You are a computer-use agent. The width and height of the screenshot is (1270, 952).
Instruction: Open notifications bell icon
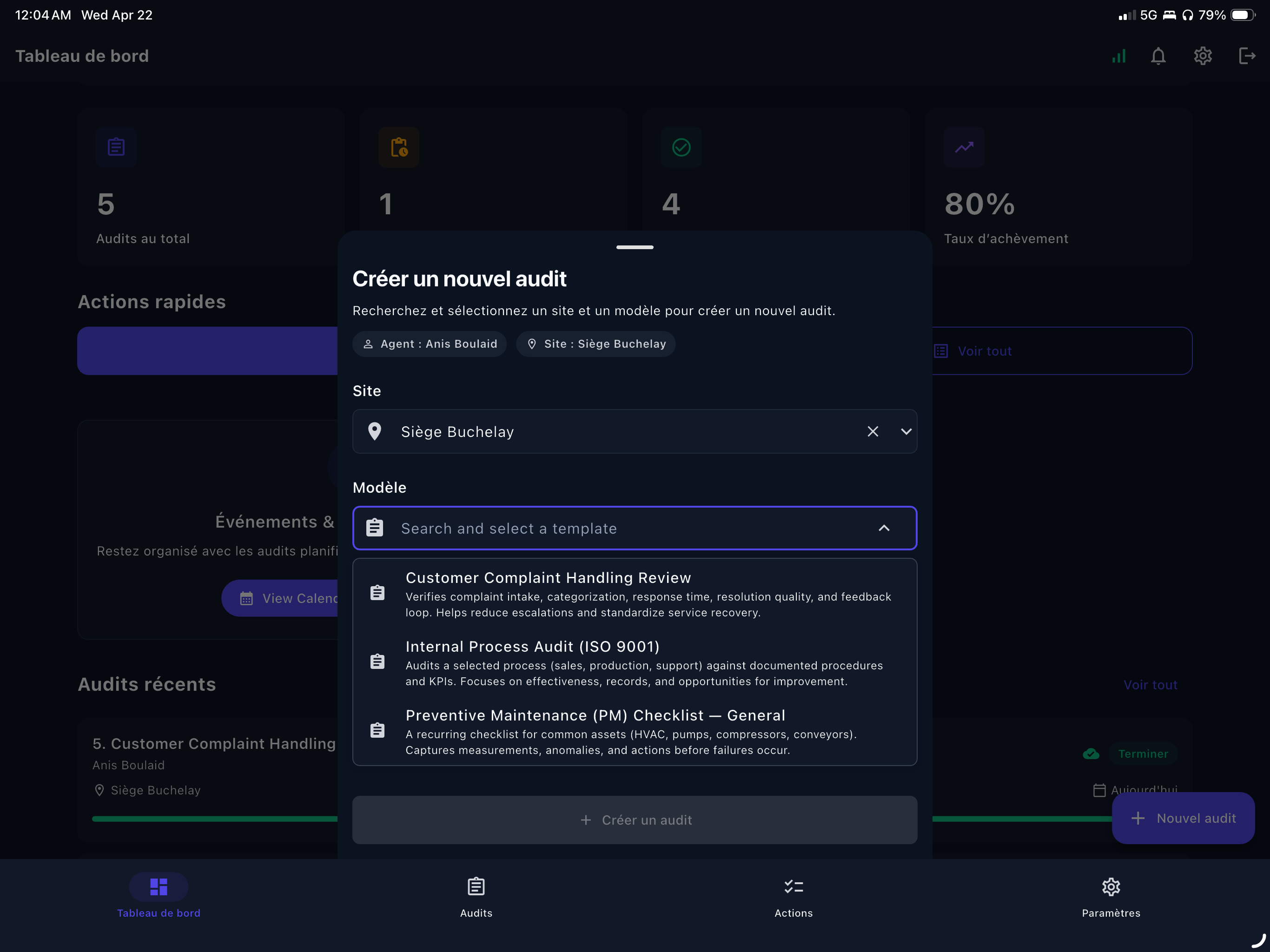(1158, 56)
